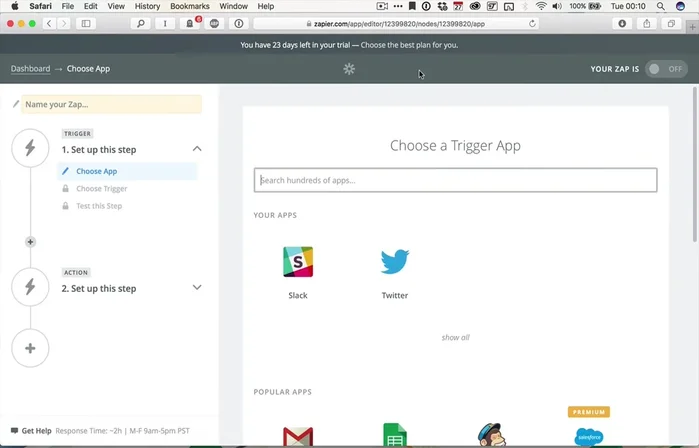The height and width of the screenshot is (448, 699).
Task: Click the Zapier loading logo in header
Action: point(349,69)
